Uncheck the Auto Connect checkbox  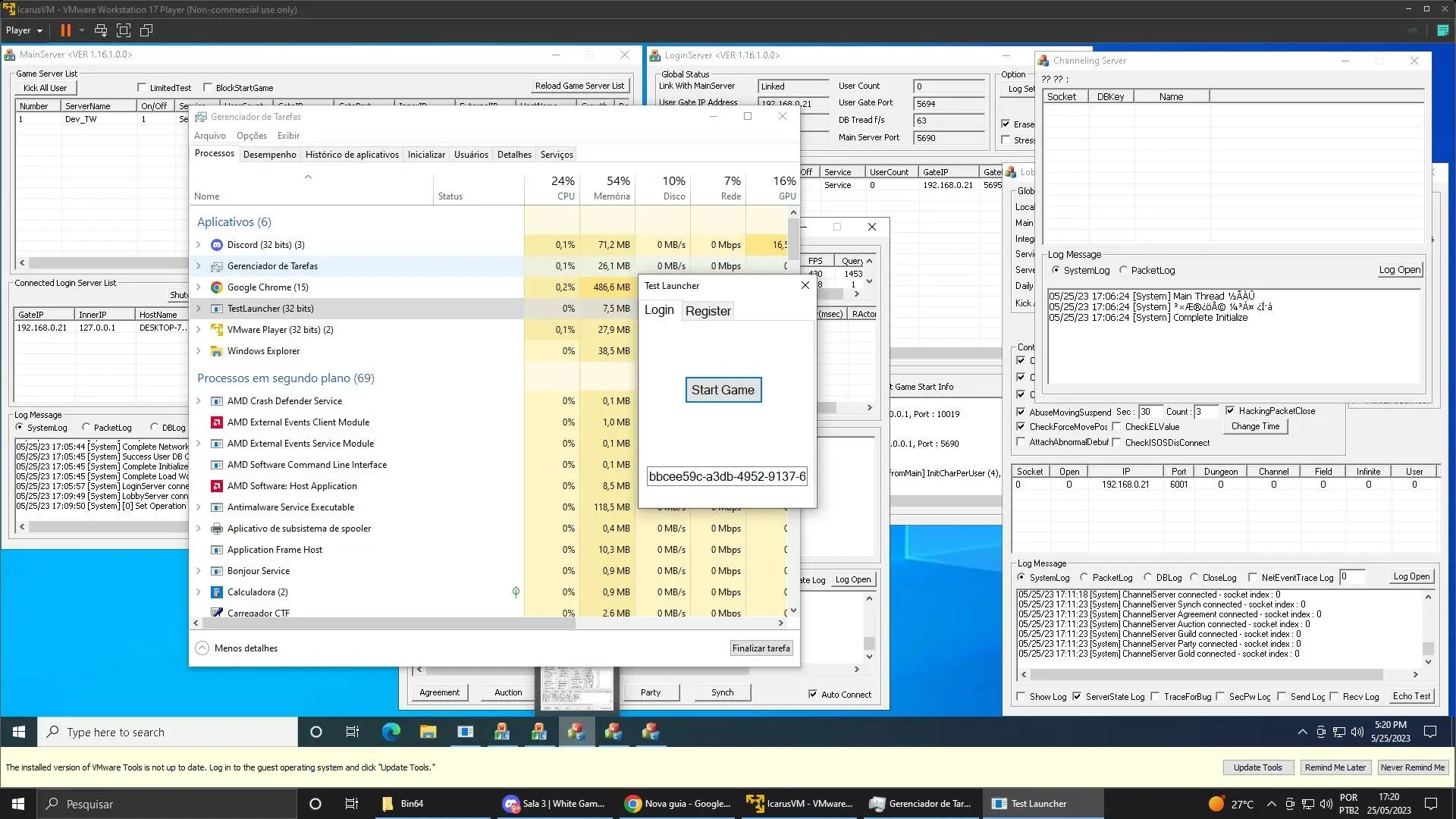click(813, 694)
